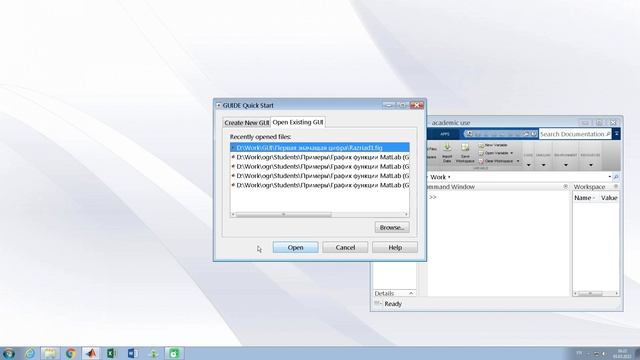The width and height of the screenshot is (640, 360).
Task: Open Google Chrome from the taskbar
Action: pyautogui.click(x=71, y=353)
